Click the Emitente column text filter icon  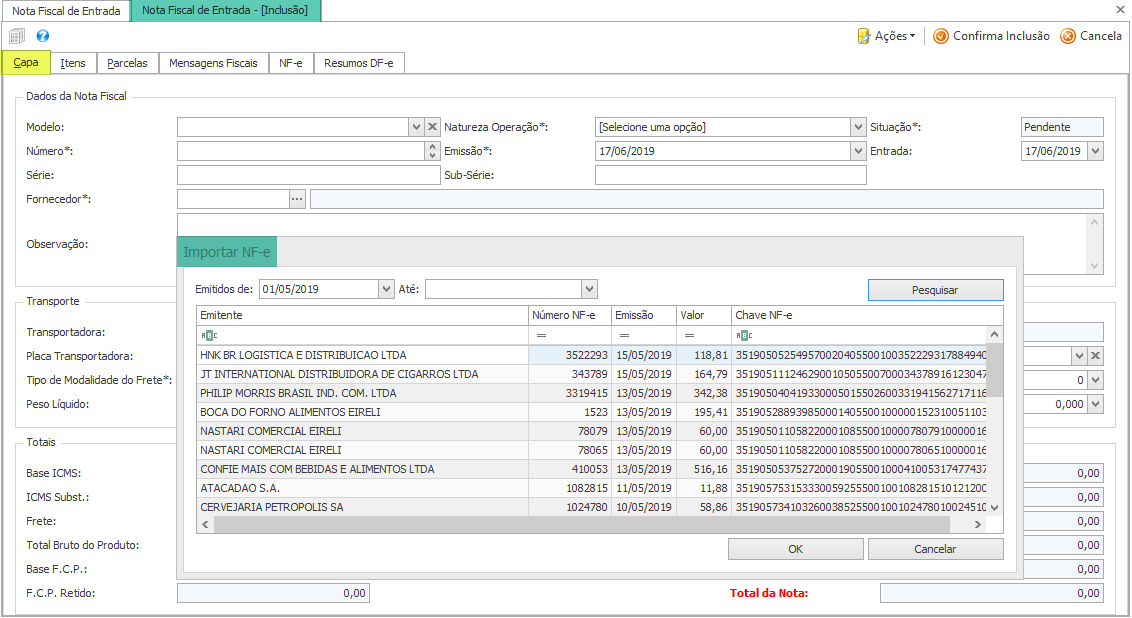click(x=208, y=335)
